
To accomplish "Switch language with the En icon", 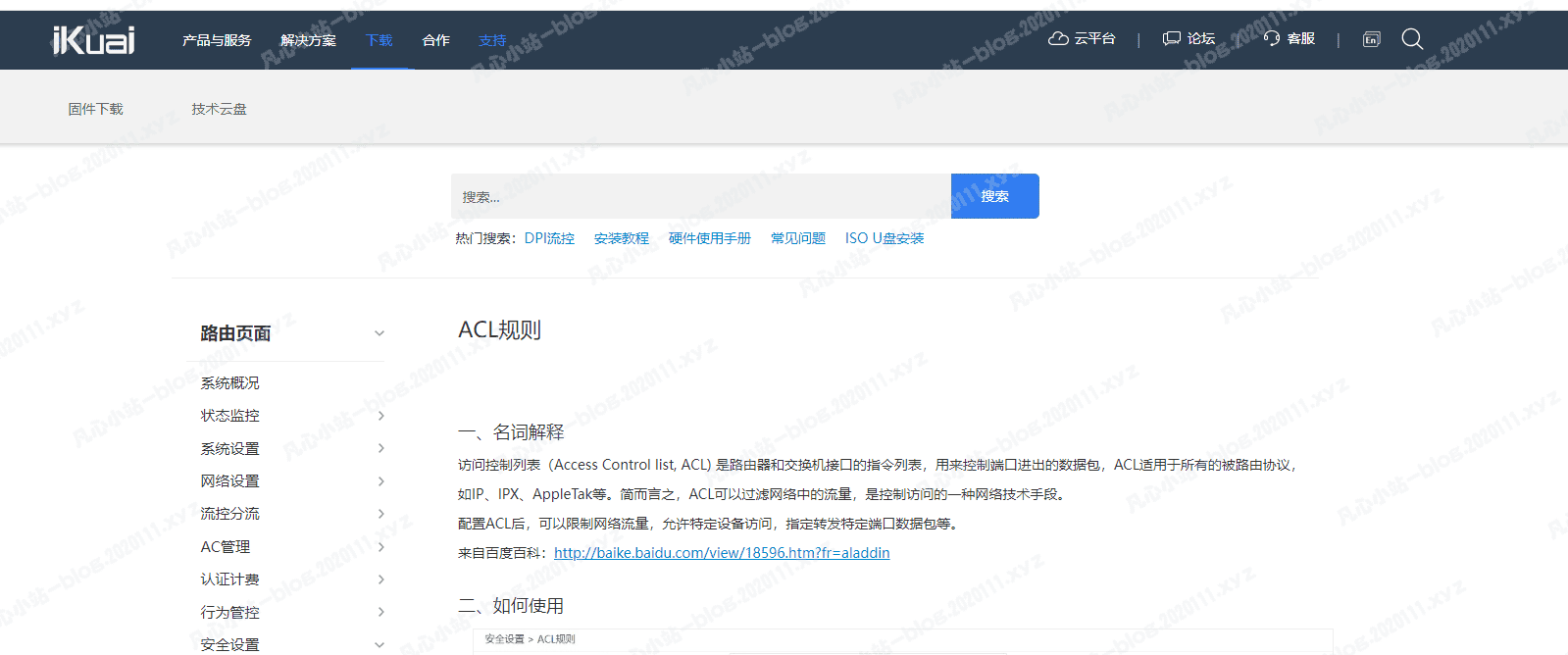I will [1371, 39].
